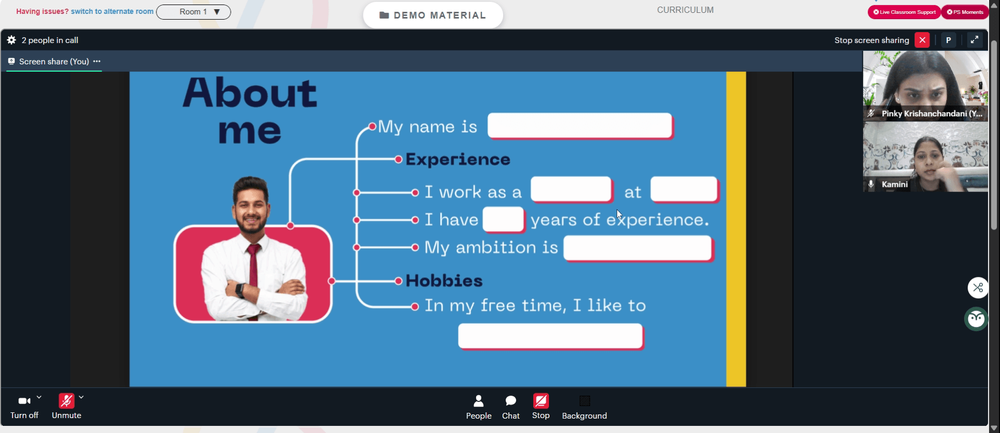Click the P button in call header
Image resolution: width=1000 pixels, height=433 pixels.
coord(948,40)
